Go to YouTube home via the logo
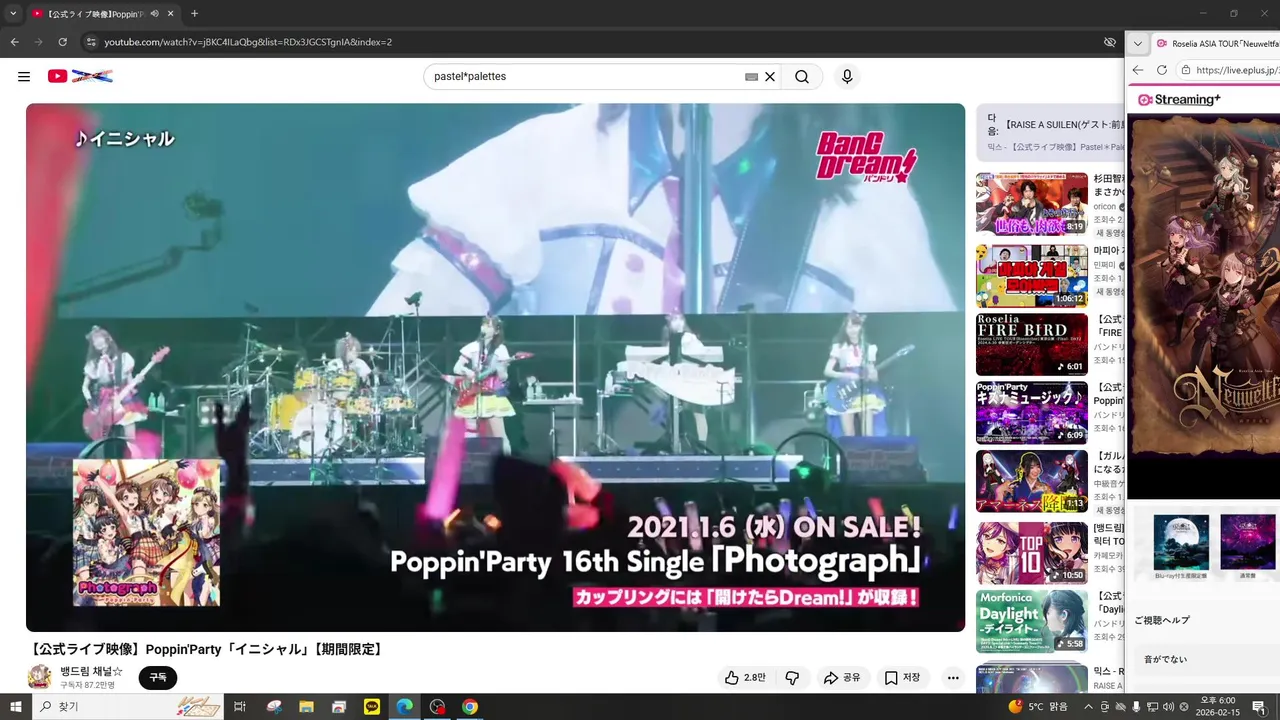This screenshot has height=720, width=1280. [80, 76]
